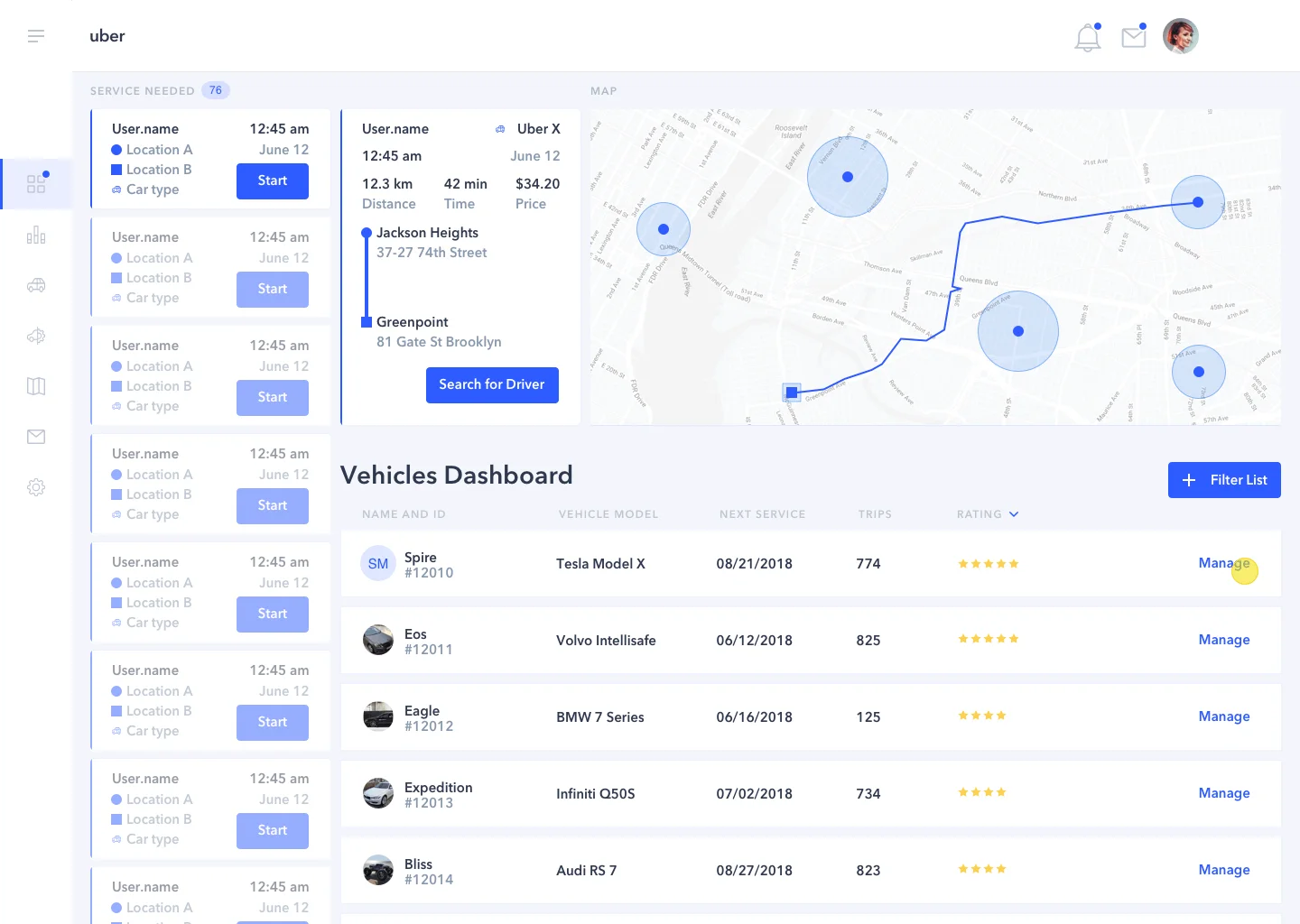Image resolution: width=1300 pixels, height=924 pixels.
Task: Select the dashboard grid sidebar icon
Action: 36,184
